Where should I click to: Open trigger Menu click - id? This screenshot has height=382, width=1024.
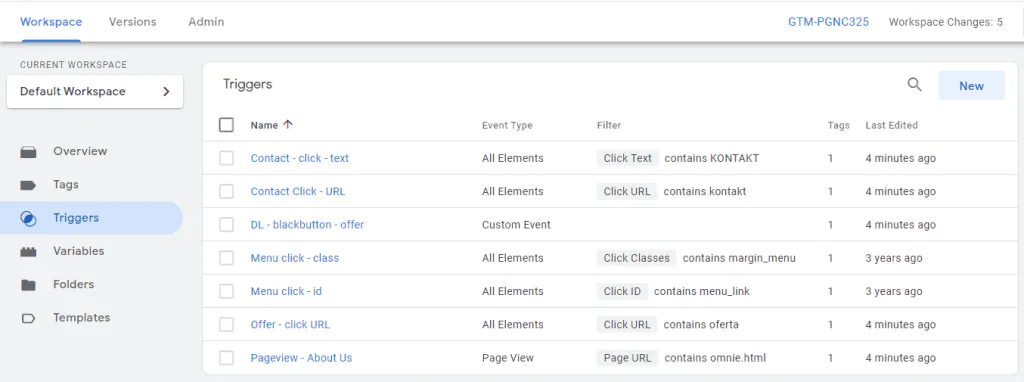[x=286, y=291]
